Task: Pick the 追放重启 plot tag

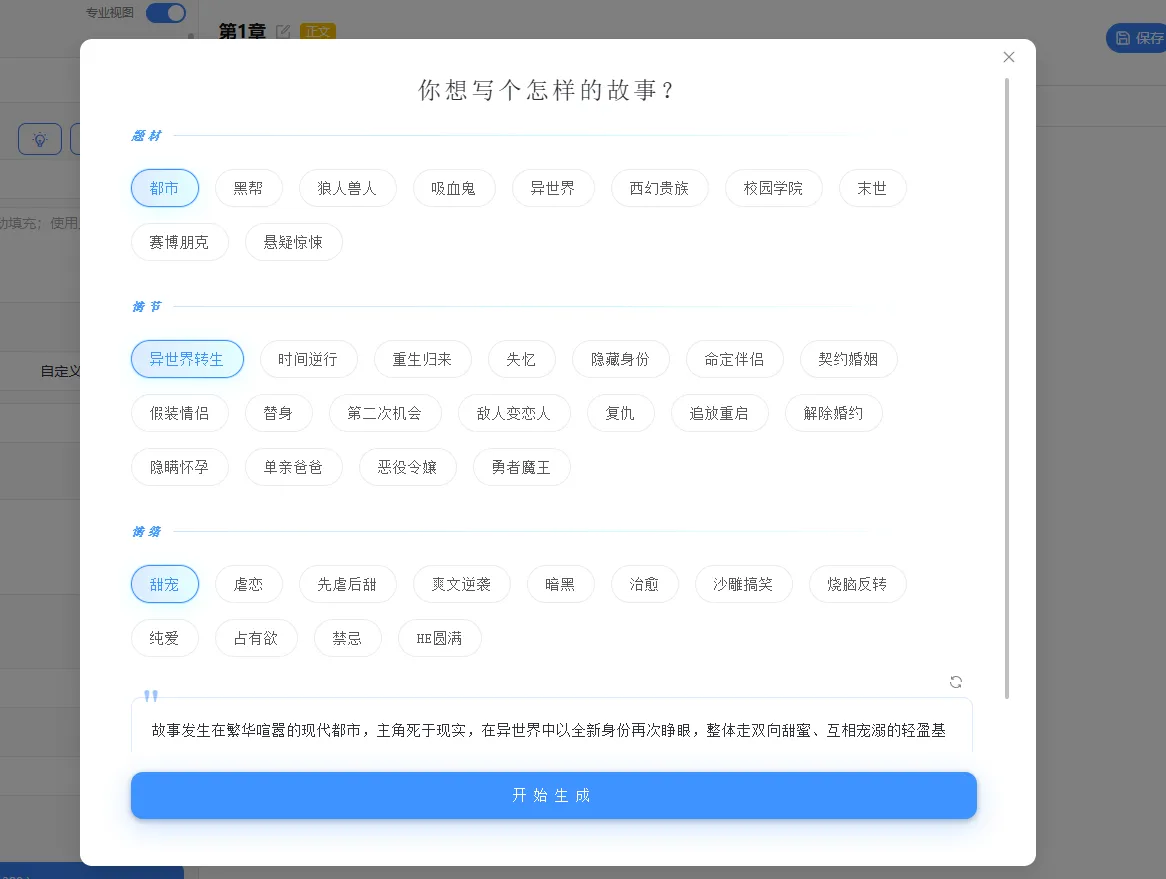Action: click(x=719, y=413)
